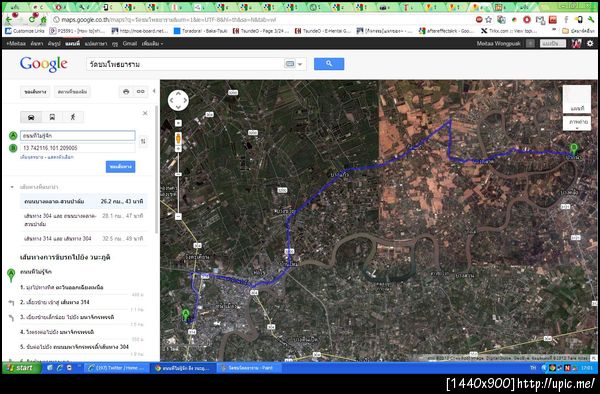Close the directions form with the X
This screenshot has width=600, height=394.
tap(145, 113)
